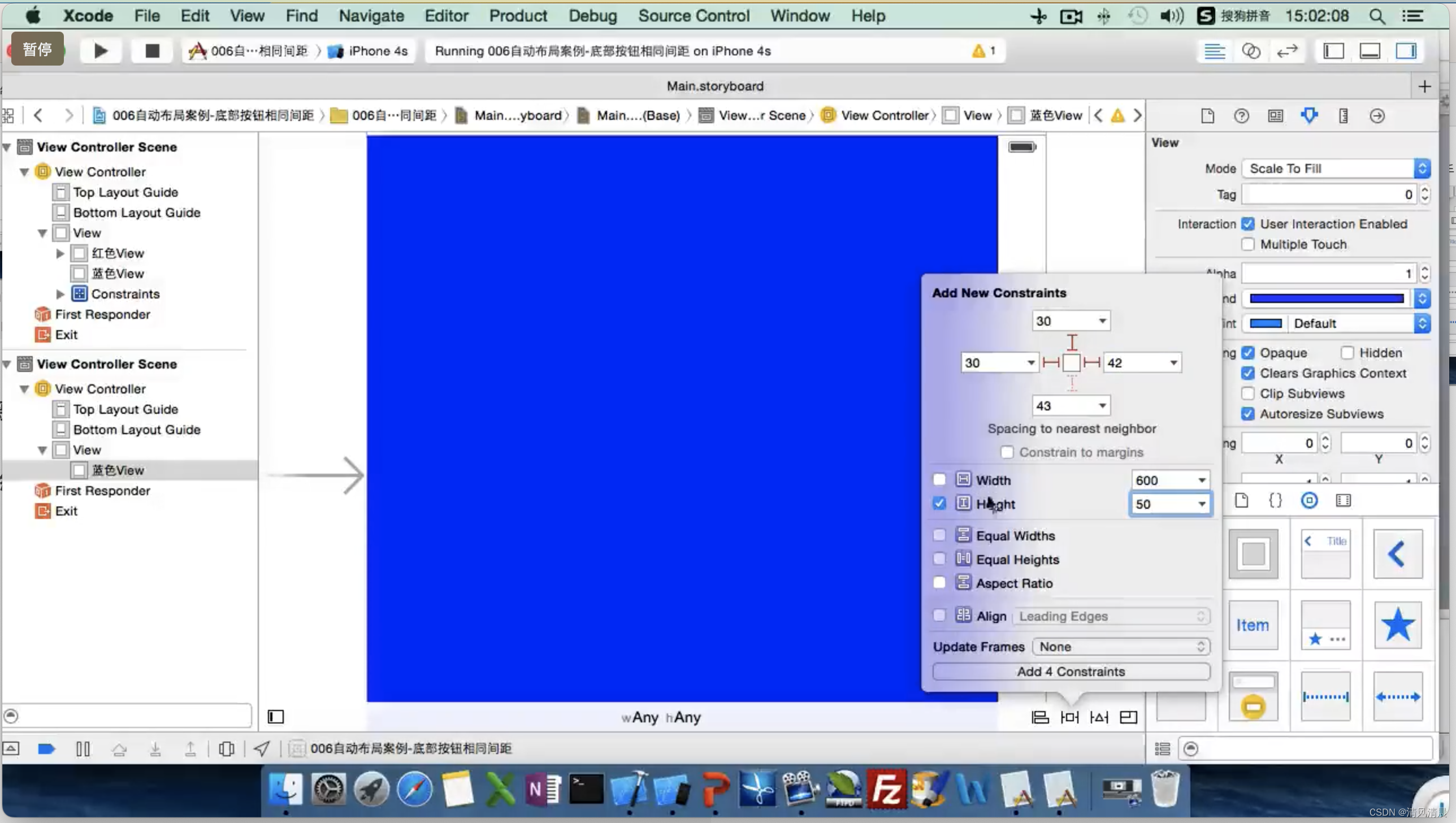Open the Debug menu
1456x823 pixels.
(x=592, y=16)
